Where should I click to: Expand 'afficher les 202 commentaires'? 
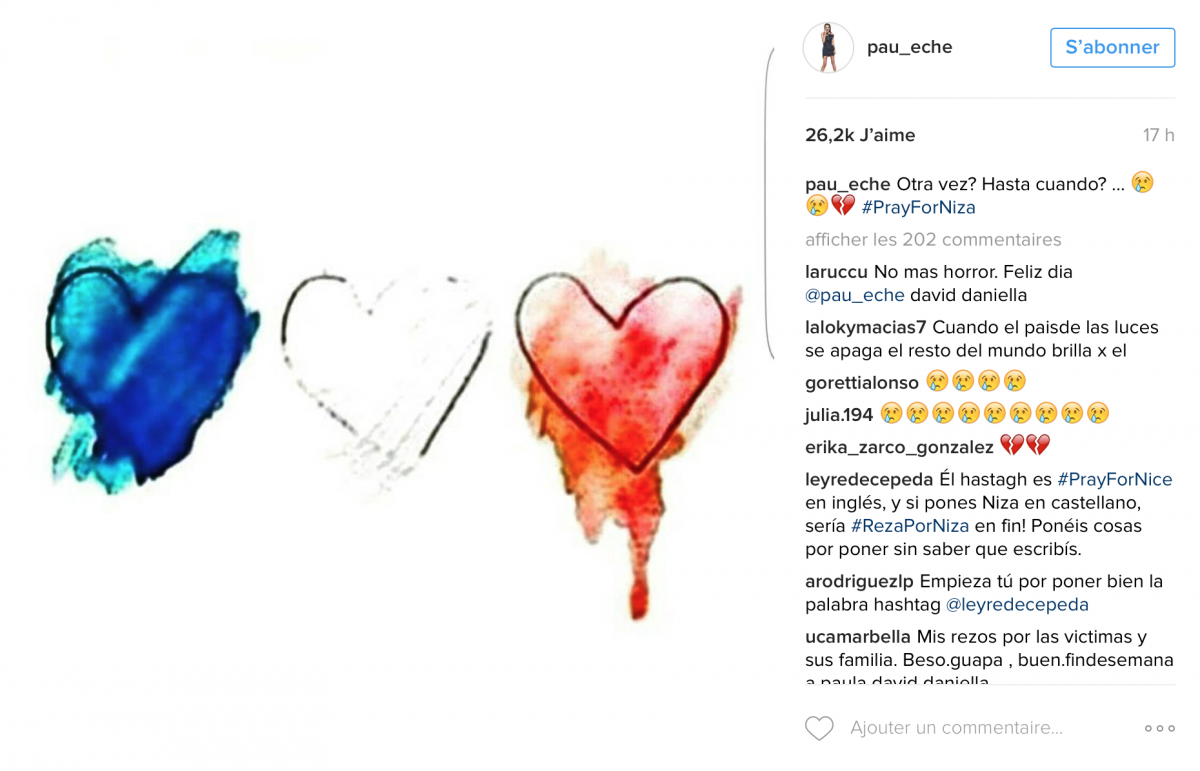pyautogui.click(x=933, y=240)
